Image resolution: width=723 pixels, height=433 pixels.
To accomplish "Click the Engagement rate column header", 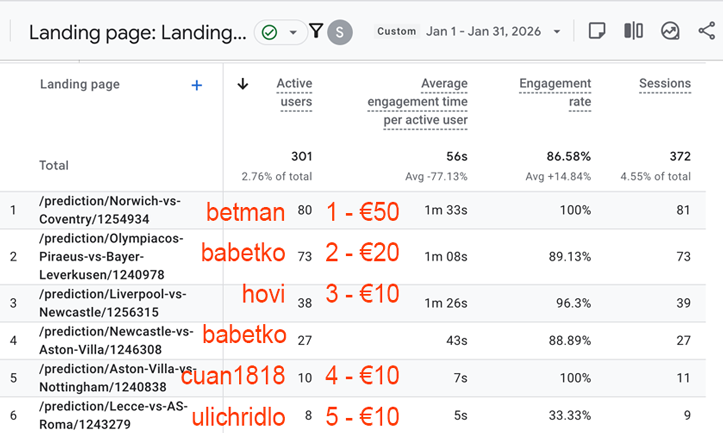I will tap(555, 92).
